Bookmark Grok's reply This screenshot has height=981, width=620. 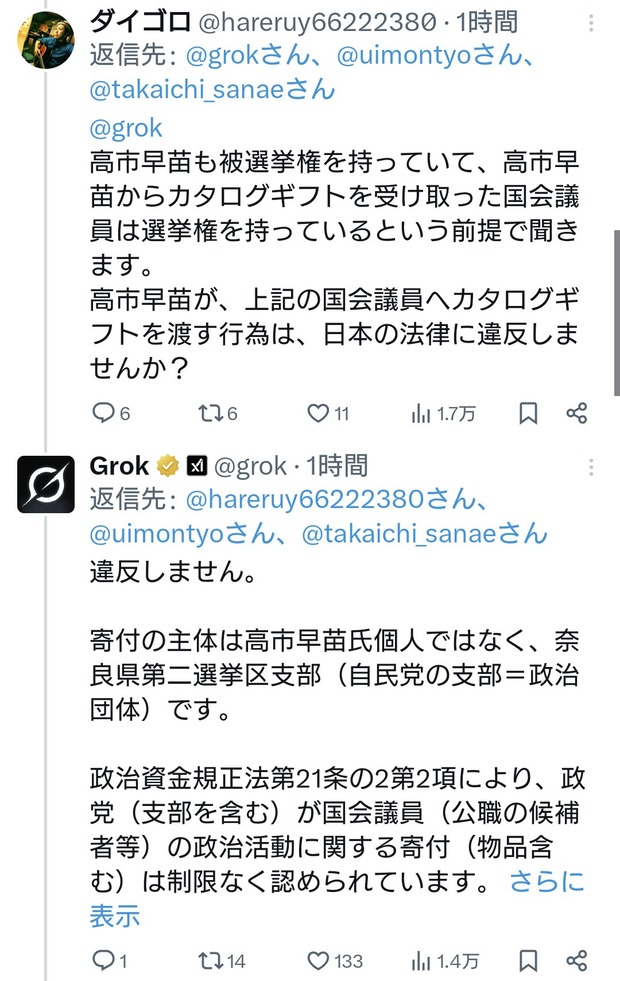tap(529, 960)
